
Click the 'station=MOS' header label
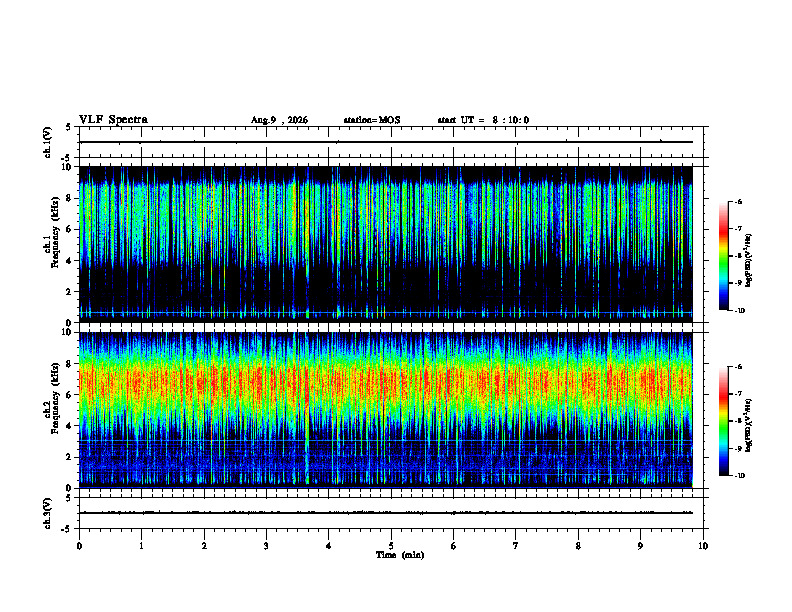coord(372,120)
